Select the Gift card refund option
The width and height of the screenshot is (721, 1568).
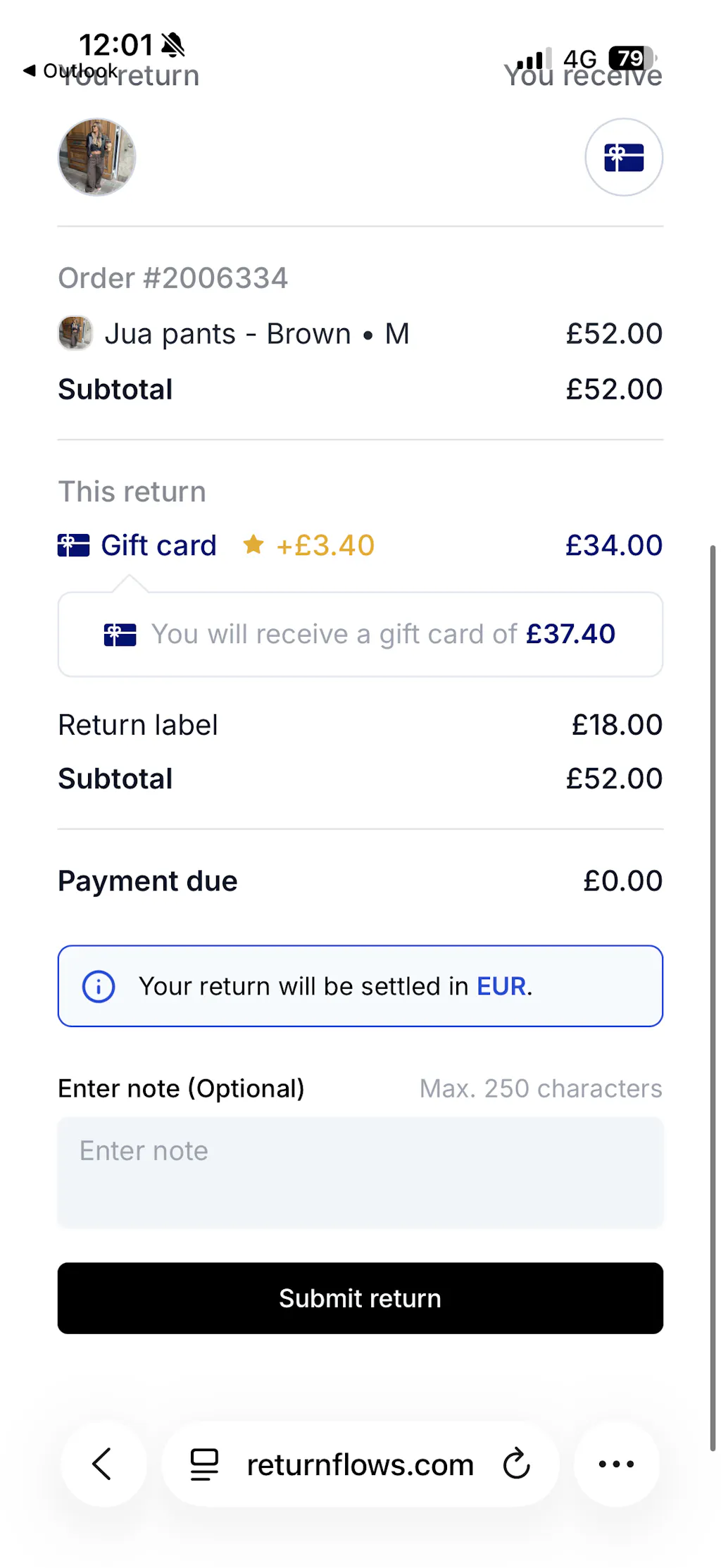[x=158, y=545]
